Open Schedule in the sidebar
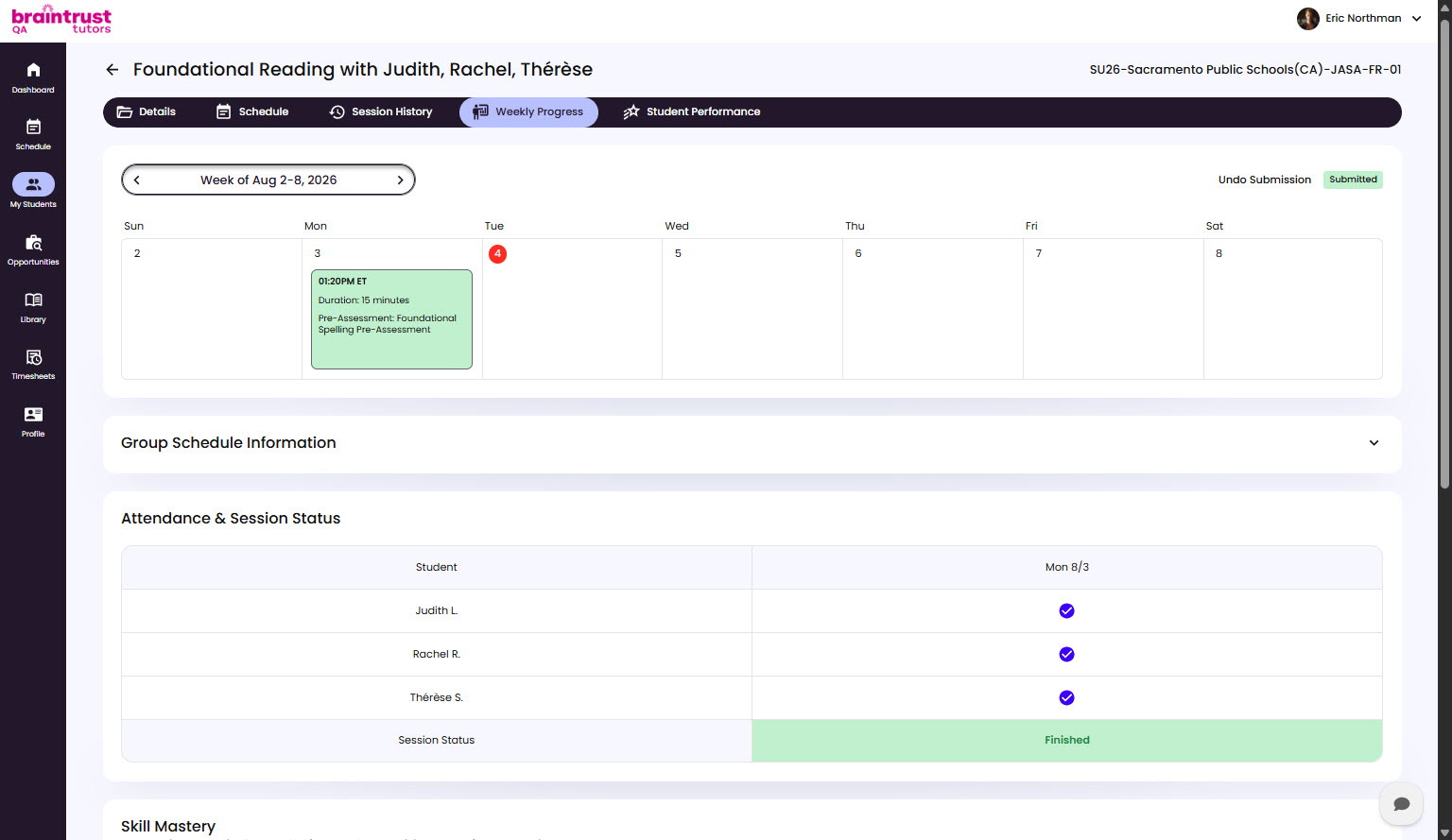 [33, 134]
